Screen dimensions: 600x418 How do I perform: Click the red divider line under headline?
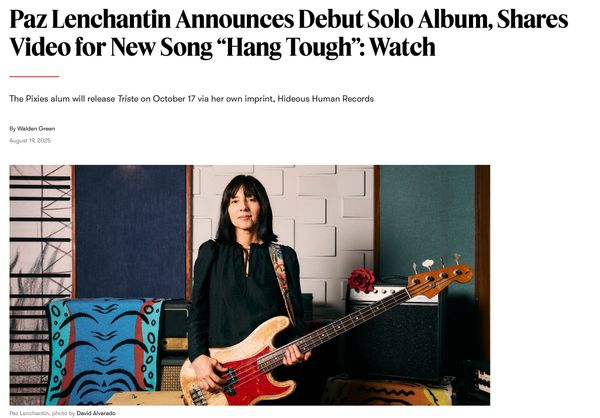tap(34, 77)
